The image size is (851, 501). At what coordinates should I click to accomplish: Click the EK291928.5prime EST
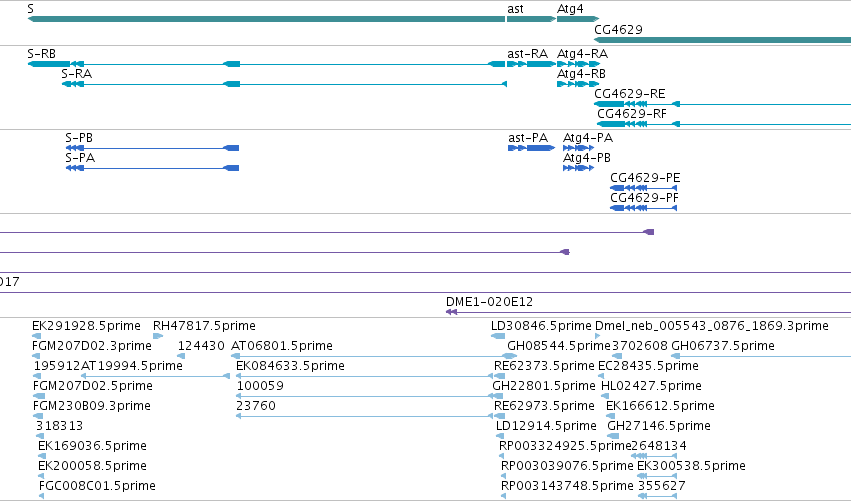(x=37, y=336)
